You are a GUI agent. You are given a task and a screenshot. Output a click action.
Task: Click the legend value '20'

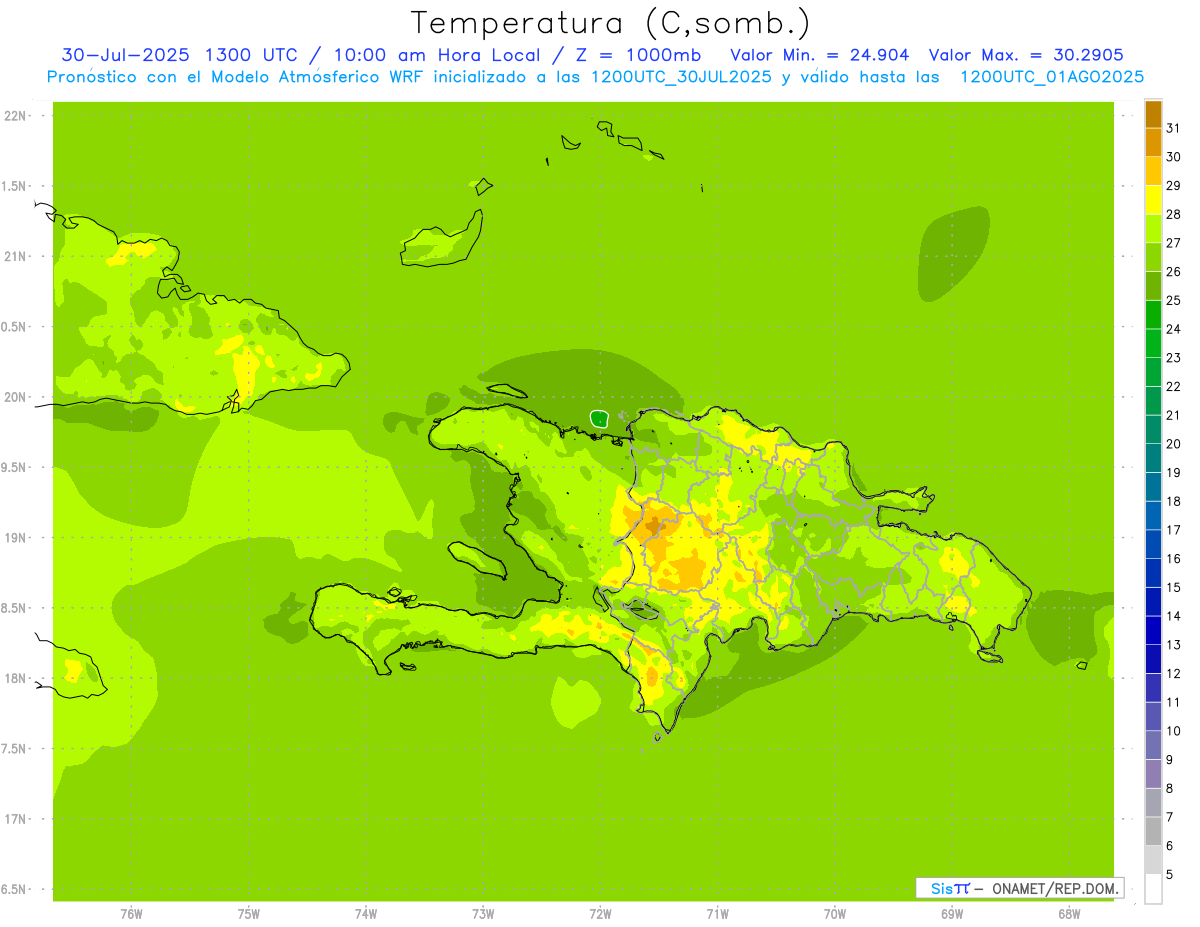click(1173, 444)
